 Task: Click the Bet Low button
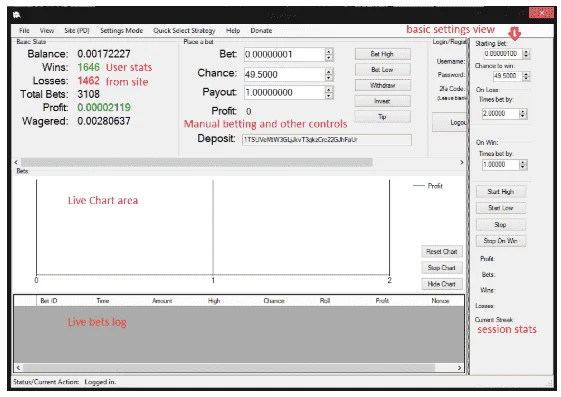click(x=382, y=70)
